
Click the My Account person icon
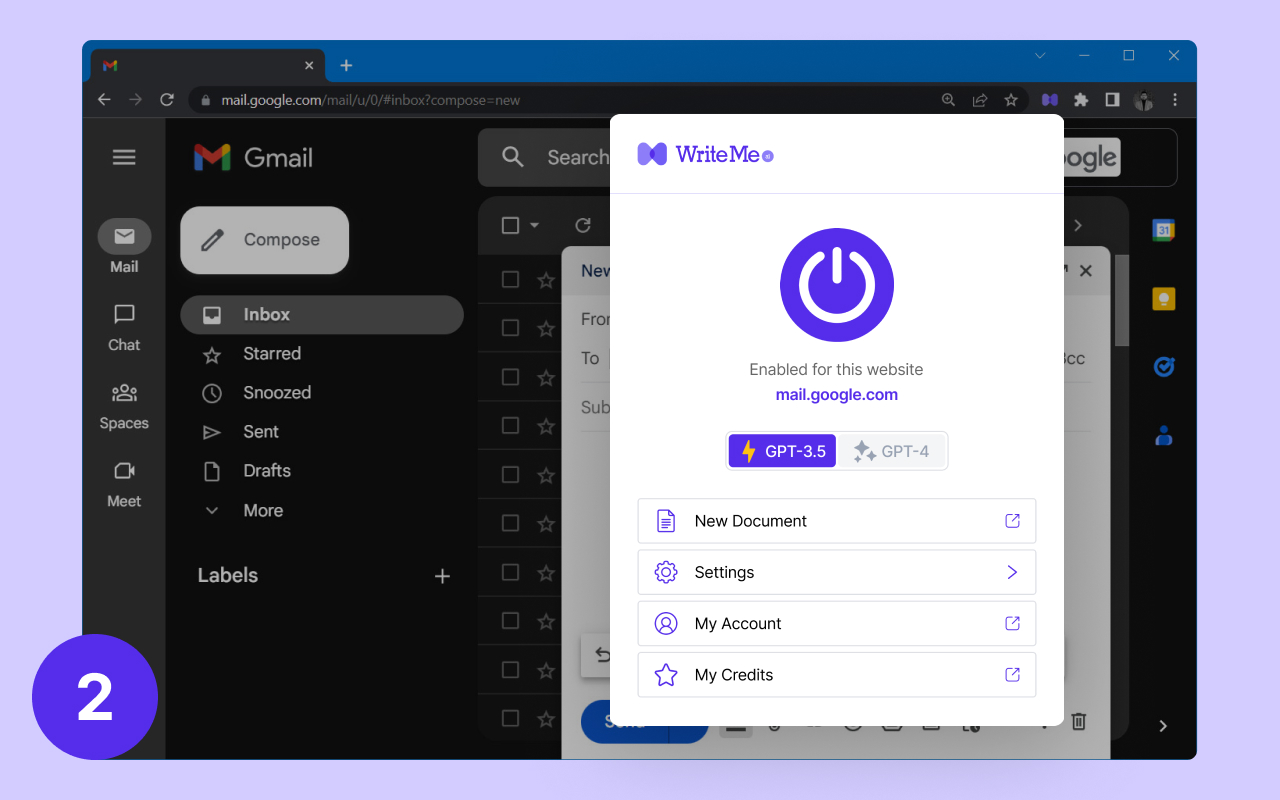click(666, 623)
